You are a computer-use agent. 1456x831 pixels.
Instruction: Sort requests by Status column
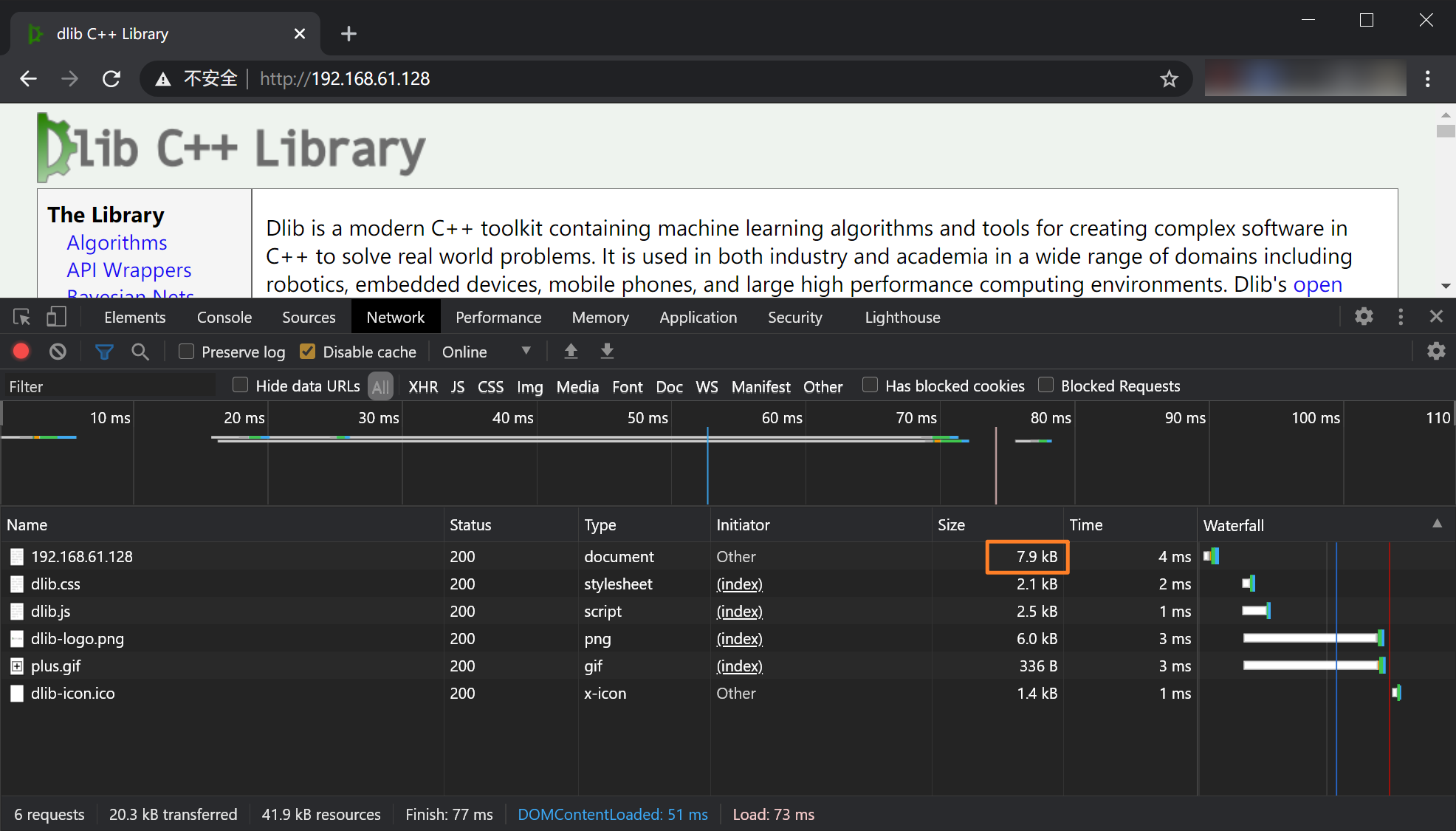[x=510, y=525]
